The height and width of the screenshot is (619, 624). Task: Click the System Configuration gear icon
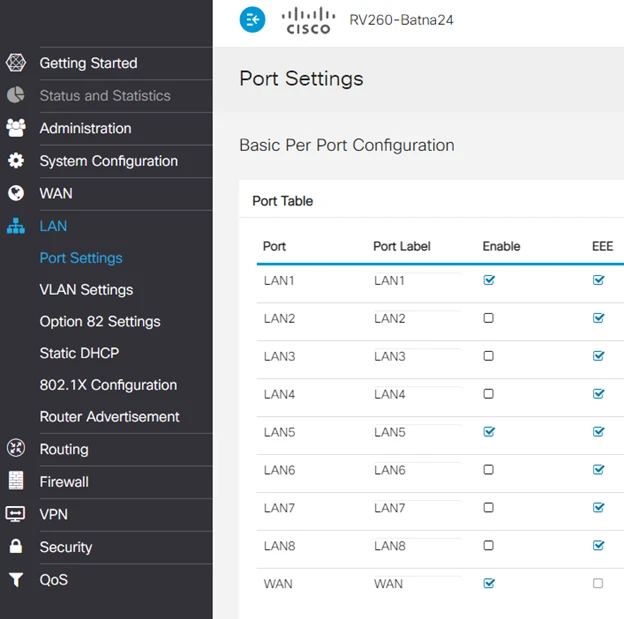point(16,161)
